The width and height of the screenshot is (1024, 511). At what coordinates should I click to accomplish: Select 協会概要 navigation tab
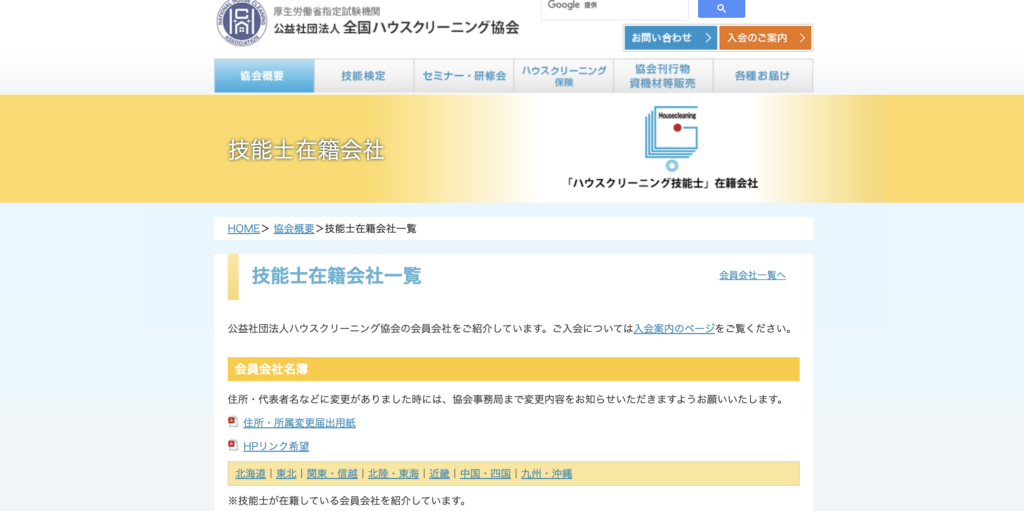click(264, 76)
